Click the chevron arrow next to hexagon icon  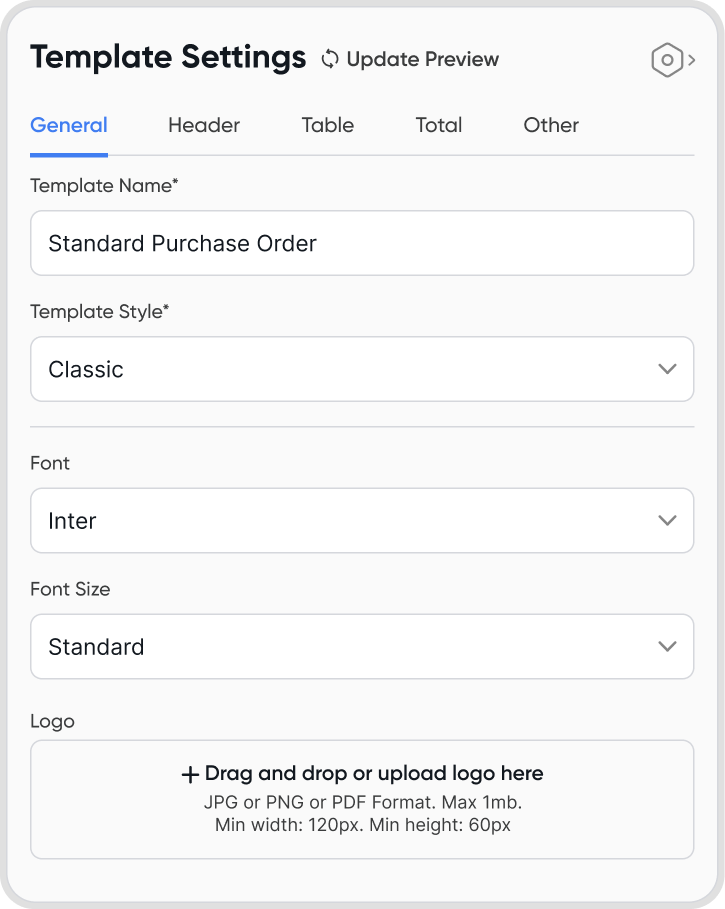692,60
